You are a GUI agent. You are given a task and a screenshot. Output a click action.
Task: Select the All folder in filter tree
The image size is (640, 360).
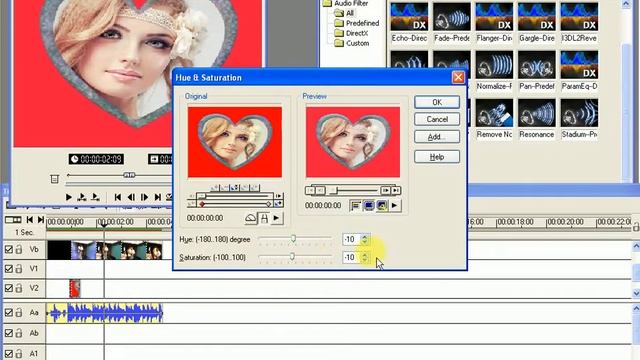coord(344,13)
